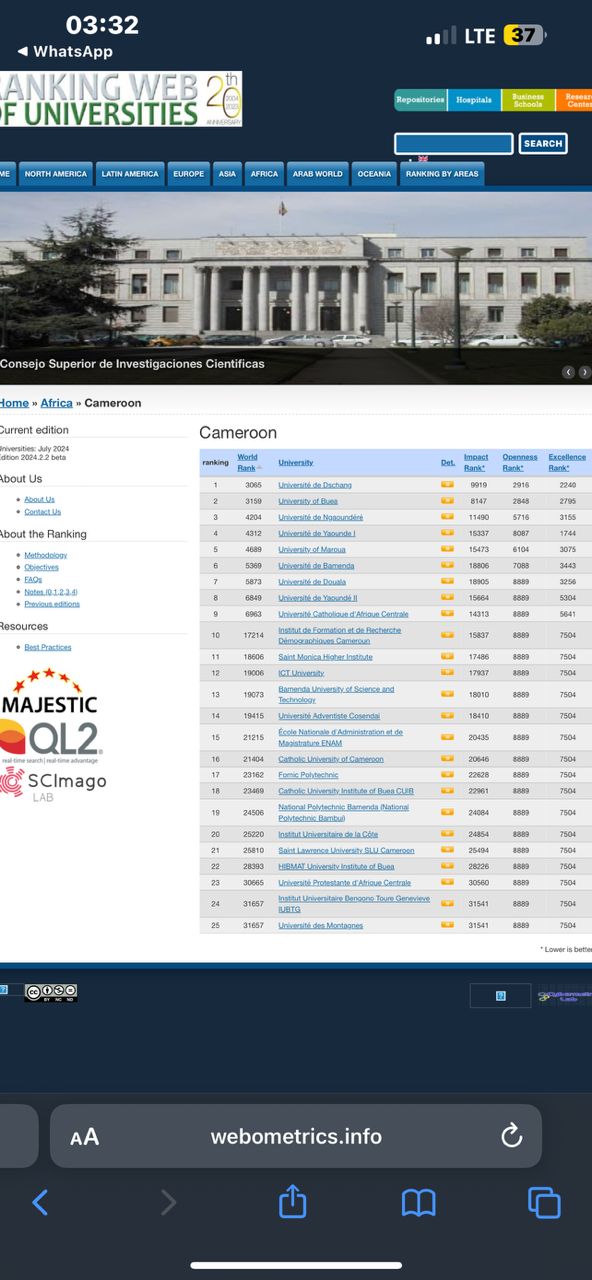The width and height of the screenshot is (592, 1280).
Task: Open details icon for University of Bamenda
Action: coord(447,565)
